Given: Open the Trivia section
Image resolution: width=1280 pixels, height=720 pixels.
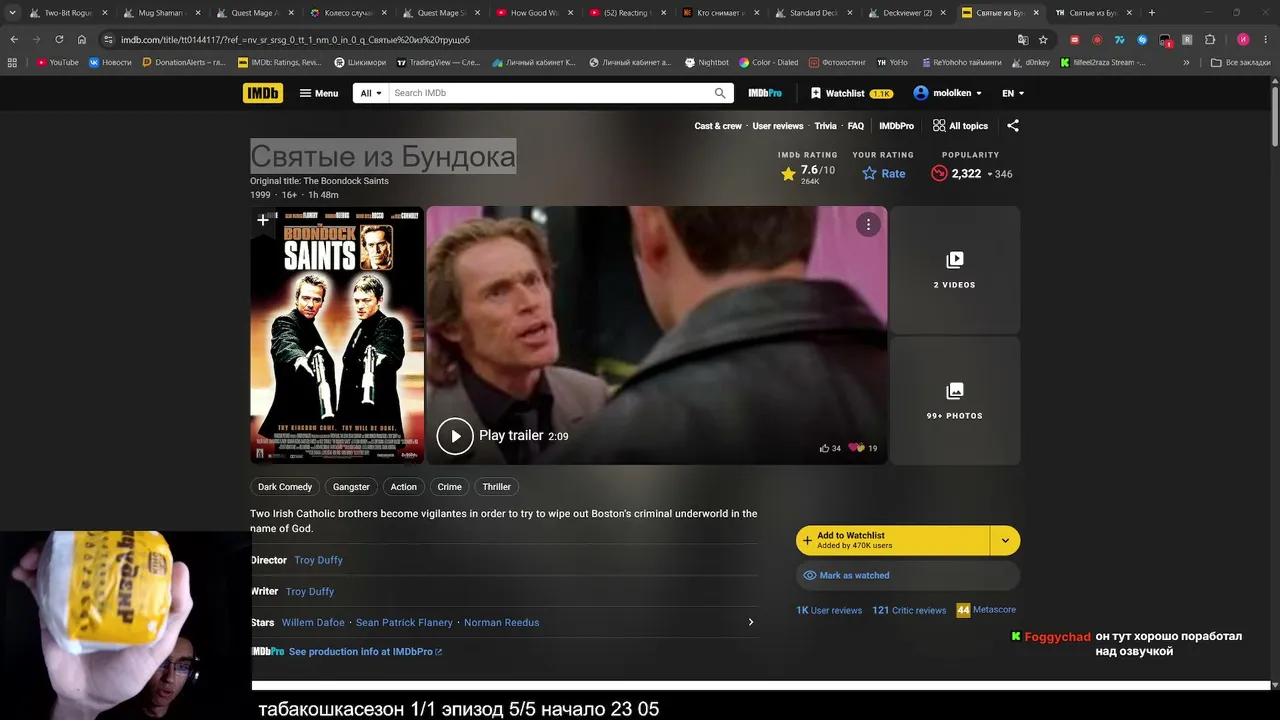Looking at the screenshot, I should coord(825,126).
